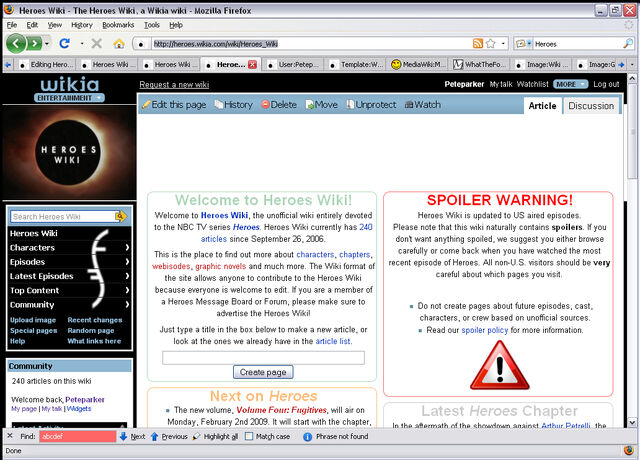
Task: Click the Delete page action
Action: (x=279, y=104)
